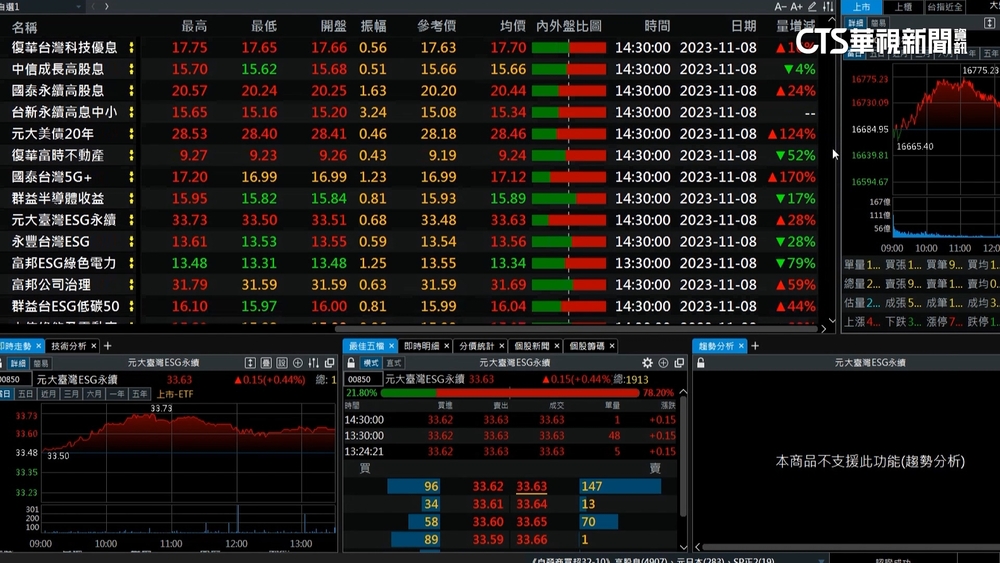Screen dimensions: 1000x563
Task: Decrease font size with the A- icon
Action: (x=777, y=7)
